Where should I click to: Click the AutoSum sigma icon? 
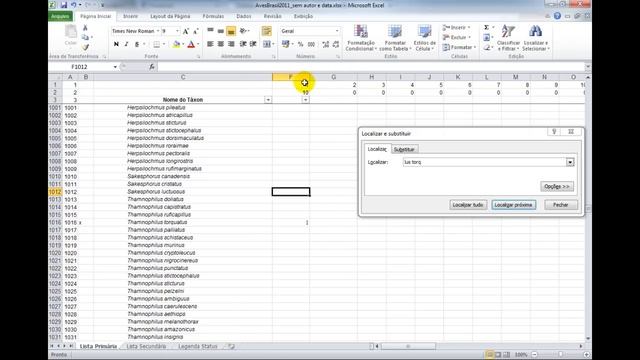pyautogui.click(x=487, y=27)
